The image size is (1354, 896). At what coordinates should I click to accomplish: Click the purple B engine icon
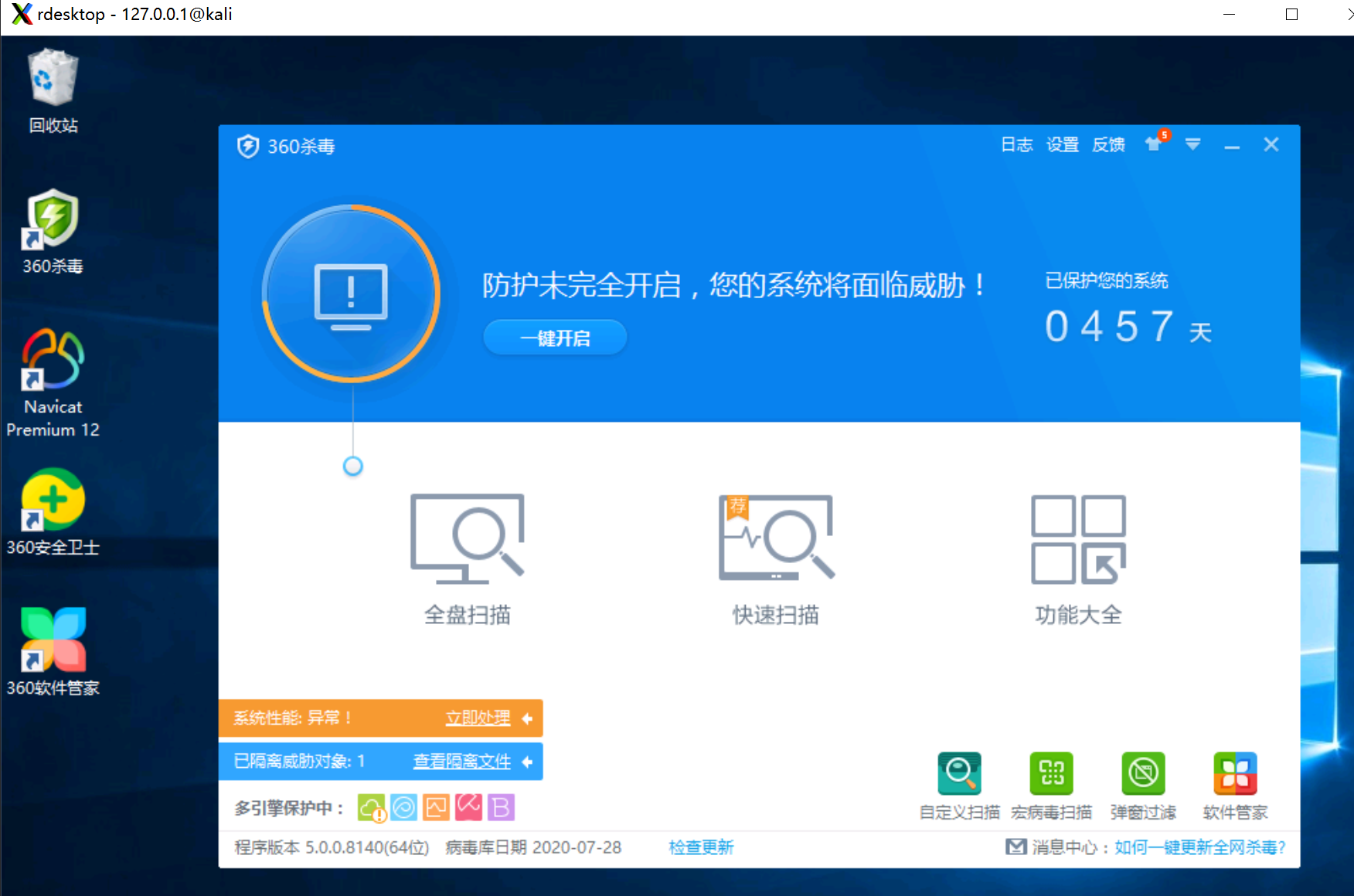click(x=501, y=808)
